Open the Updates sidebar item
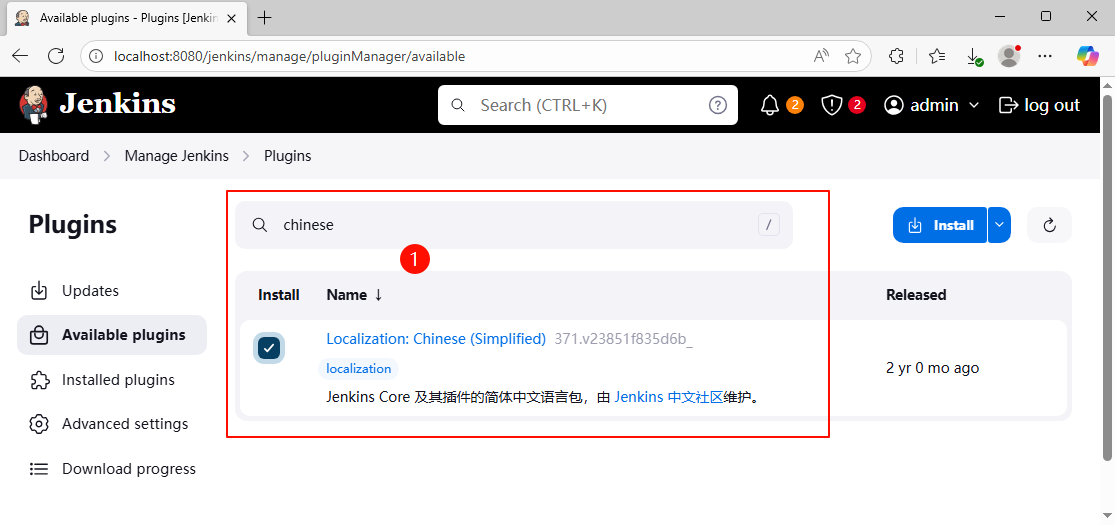The width and height of the screenshot is (1115, 525). point(112,291)
